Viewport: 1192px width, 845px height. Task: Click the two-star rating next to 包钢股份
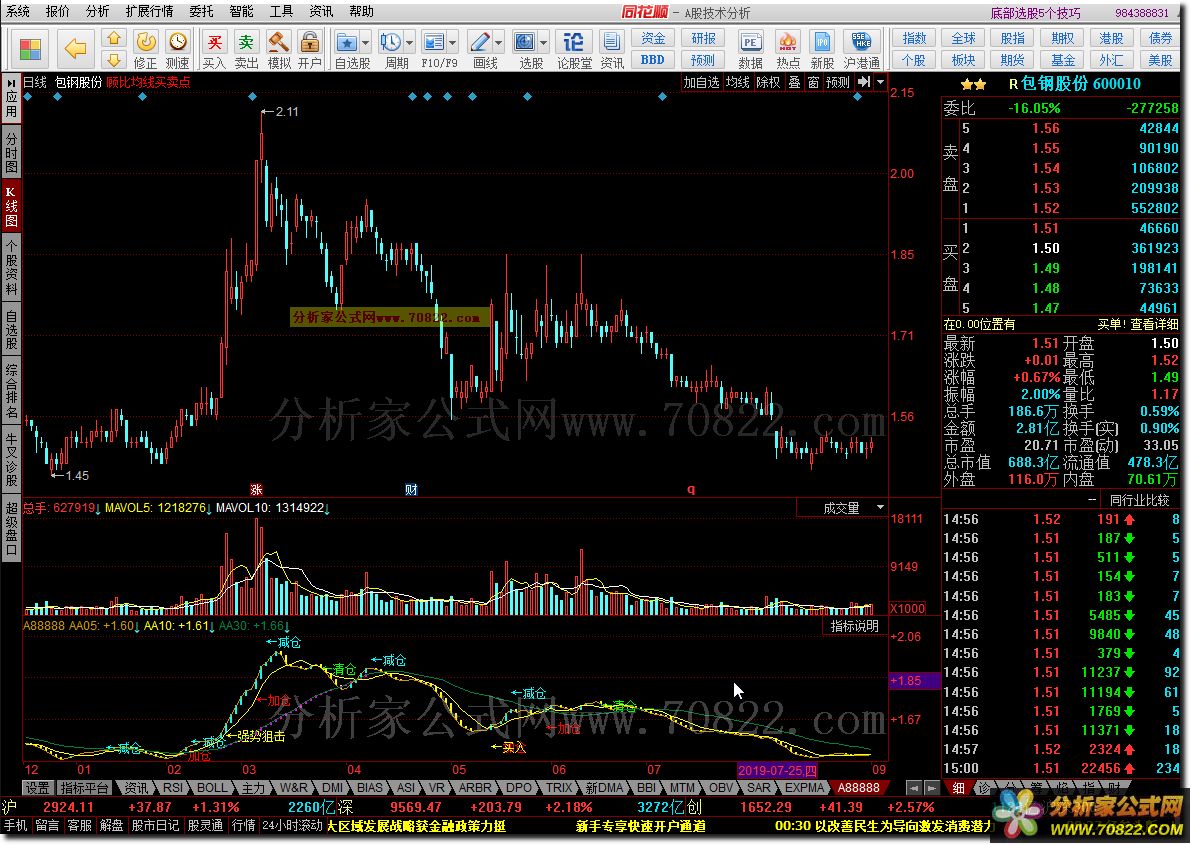point(974,84)
